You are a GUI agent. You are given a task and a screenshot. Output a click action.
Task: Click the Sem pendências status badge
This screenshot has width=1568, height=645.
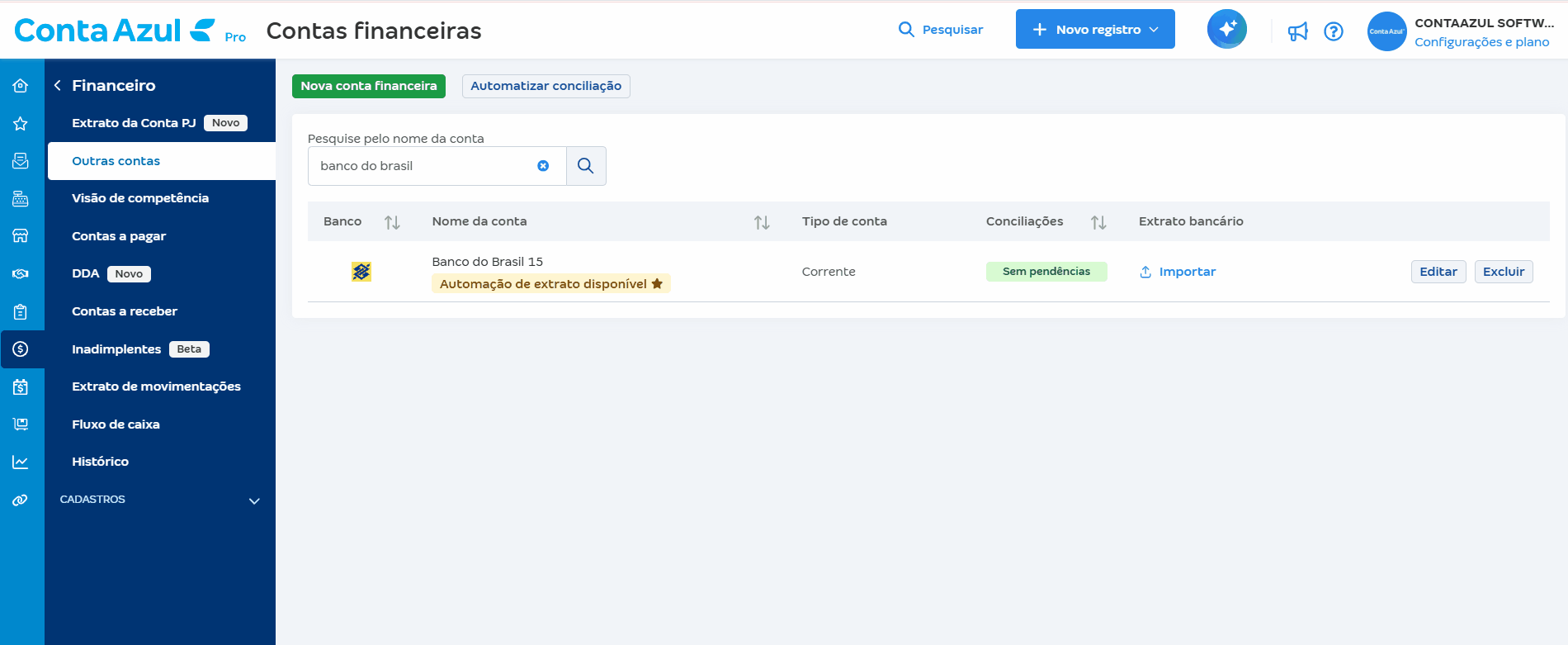tap(1046, 272)
